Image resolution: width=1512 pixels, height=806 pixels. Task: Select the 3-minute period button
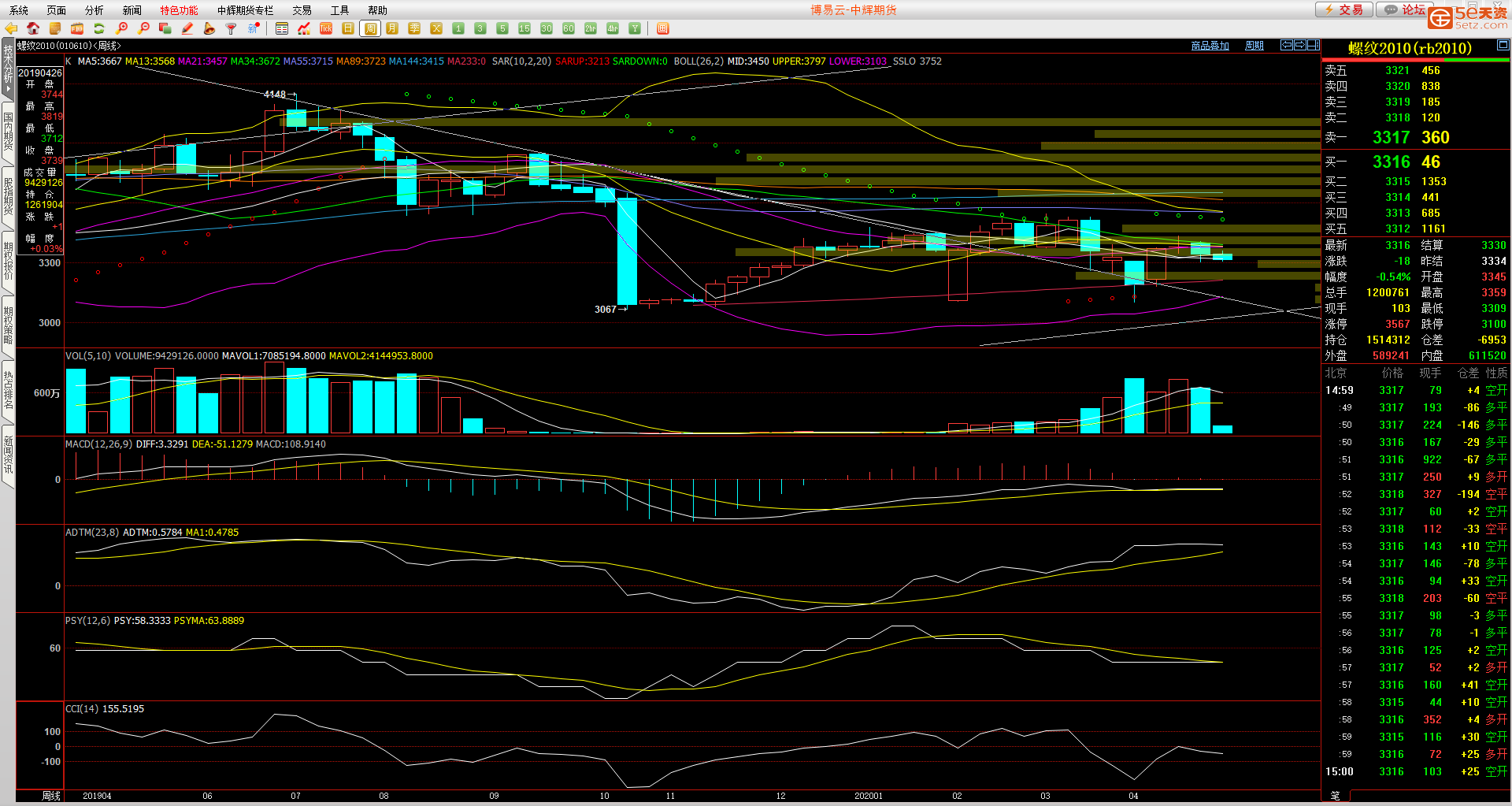click(x=480, y=28)
